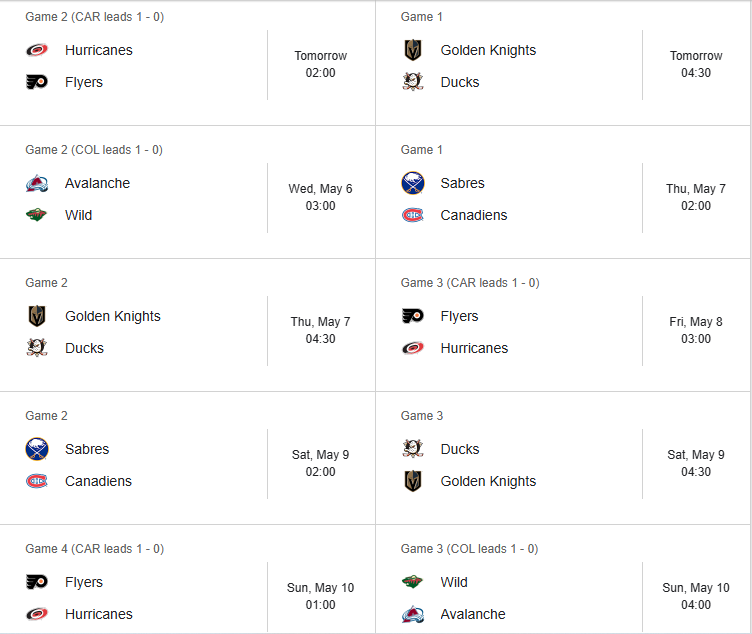The image size is (752, 634).
Task: Click the Sabres logo in Thu, May 7 game
Action: coord(413,183)
